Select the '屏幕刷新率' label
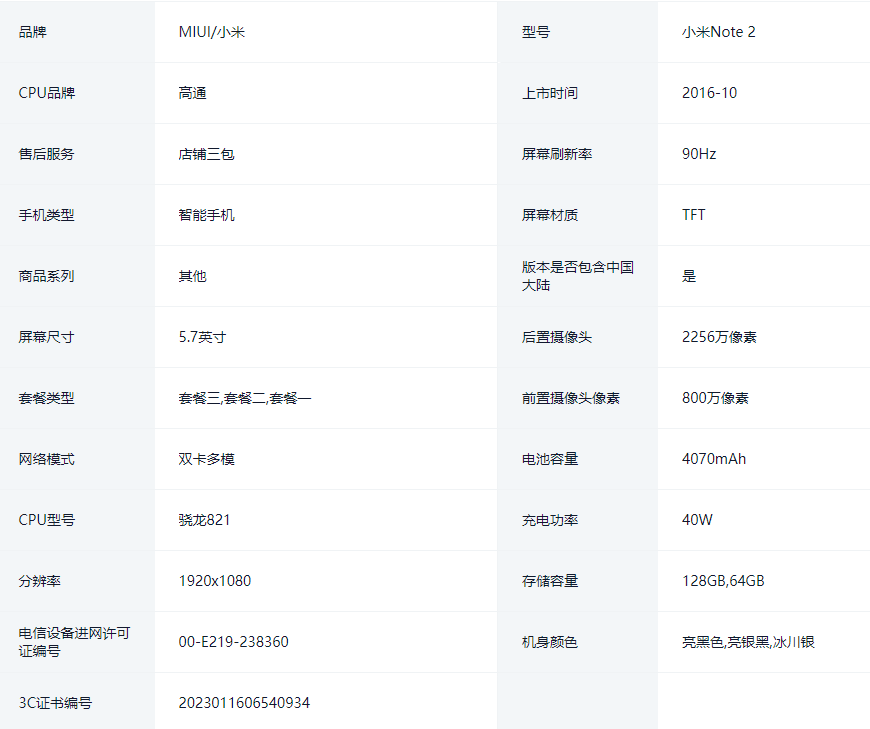Viewport: 870px width, 729px height. coord(557,154)
